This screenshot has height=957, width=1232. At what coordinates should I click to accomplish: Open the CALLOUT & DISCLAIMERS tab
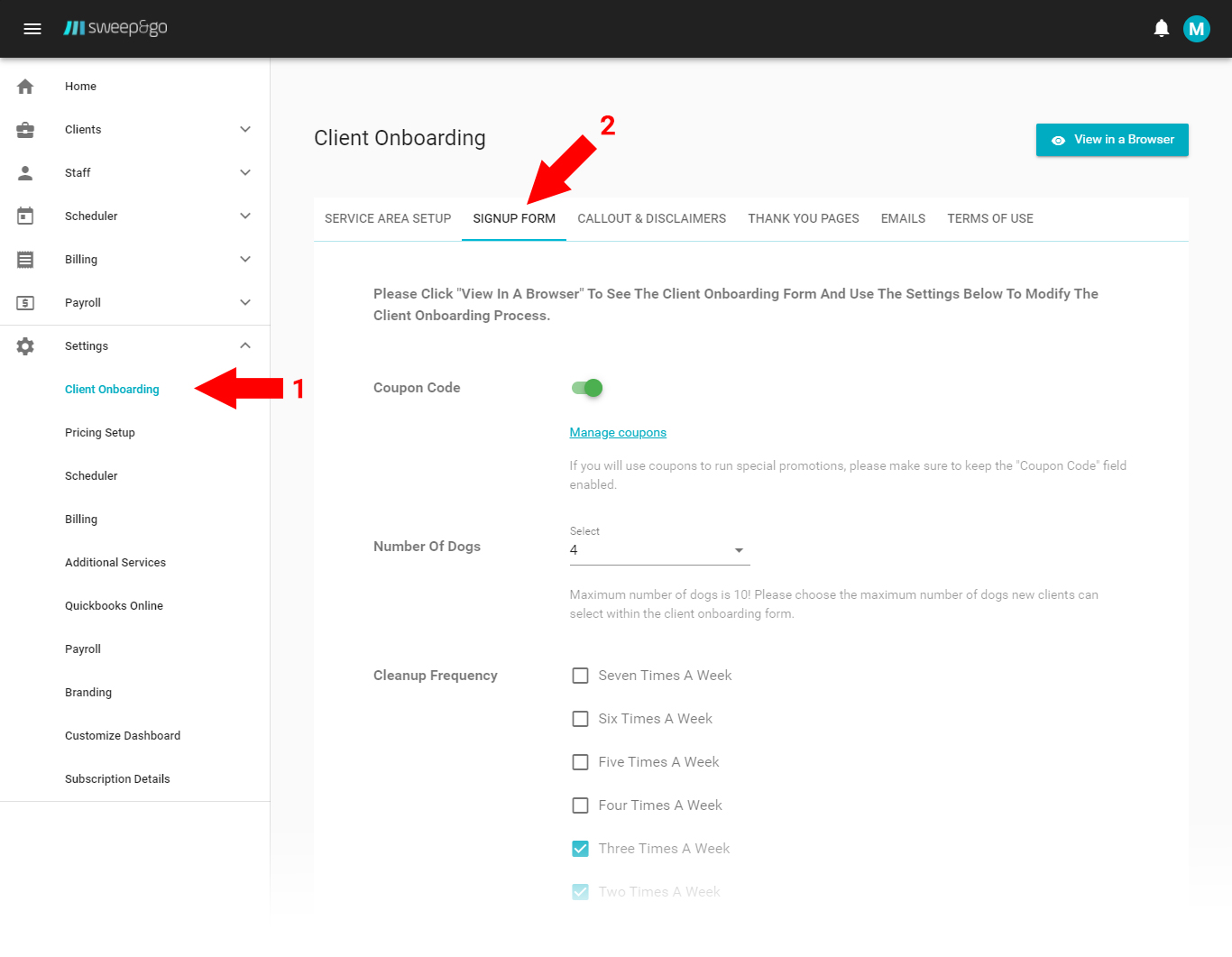click(x=651, y=218)
